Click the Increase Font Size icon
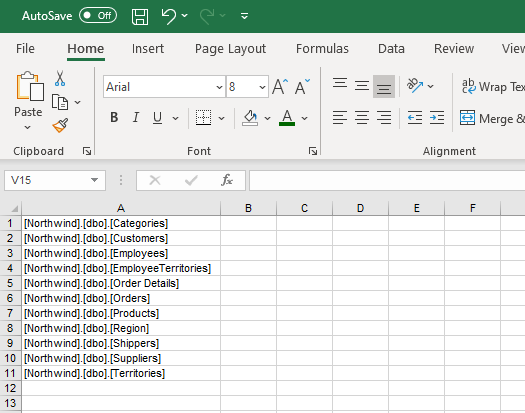This screenshot has width=525, height=413. (x=280, y=87)
